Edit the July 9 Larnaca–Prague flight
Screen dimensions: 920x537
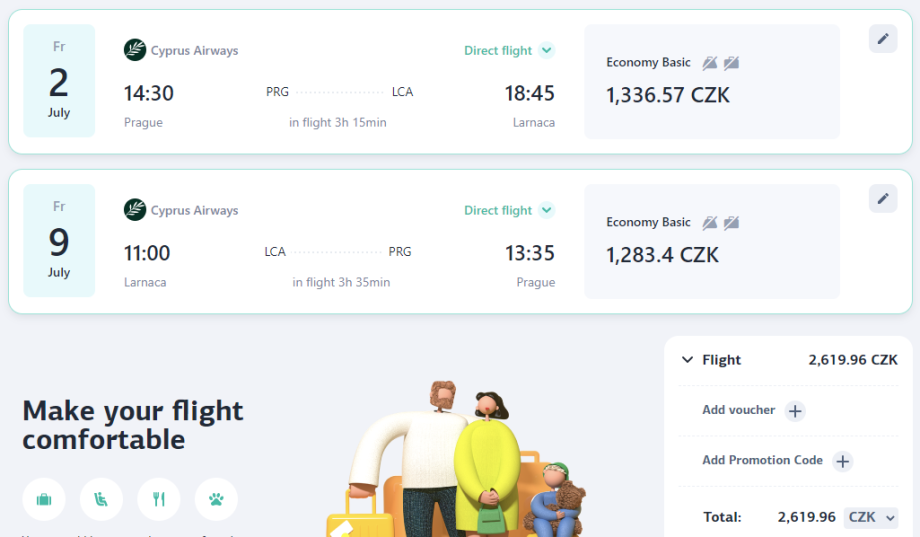tap(883, 198)
